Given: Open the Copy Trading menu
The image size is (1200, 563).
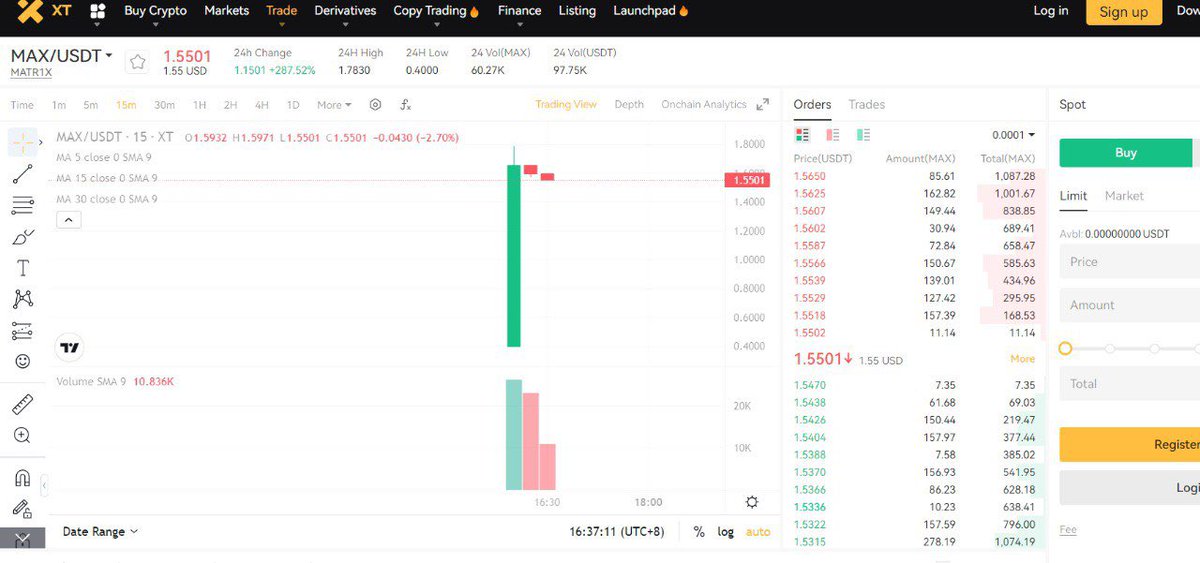Looking at the screenshot, I should click(436, 11).
